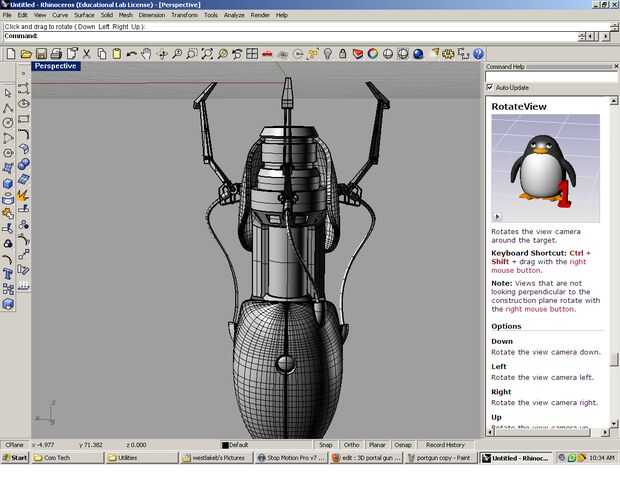
Task: Click the Default layer color swatch
Action: pos(225,444)
